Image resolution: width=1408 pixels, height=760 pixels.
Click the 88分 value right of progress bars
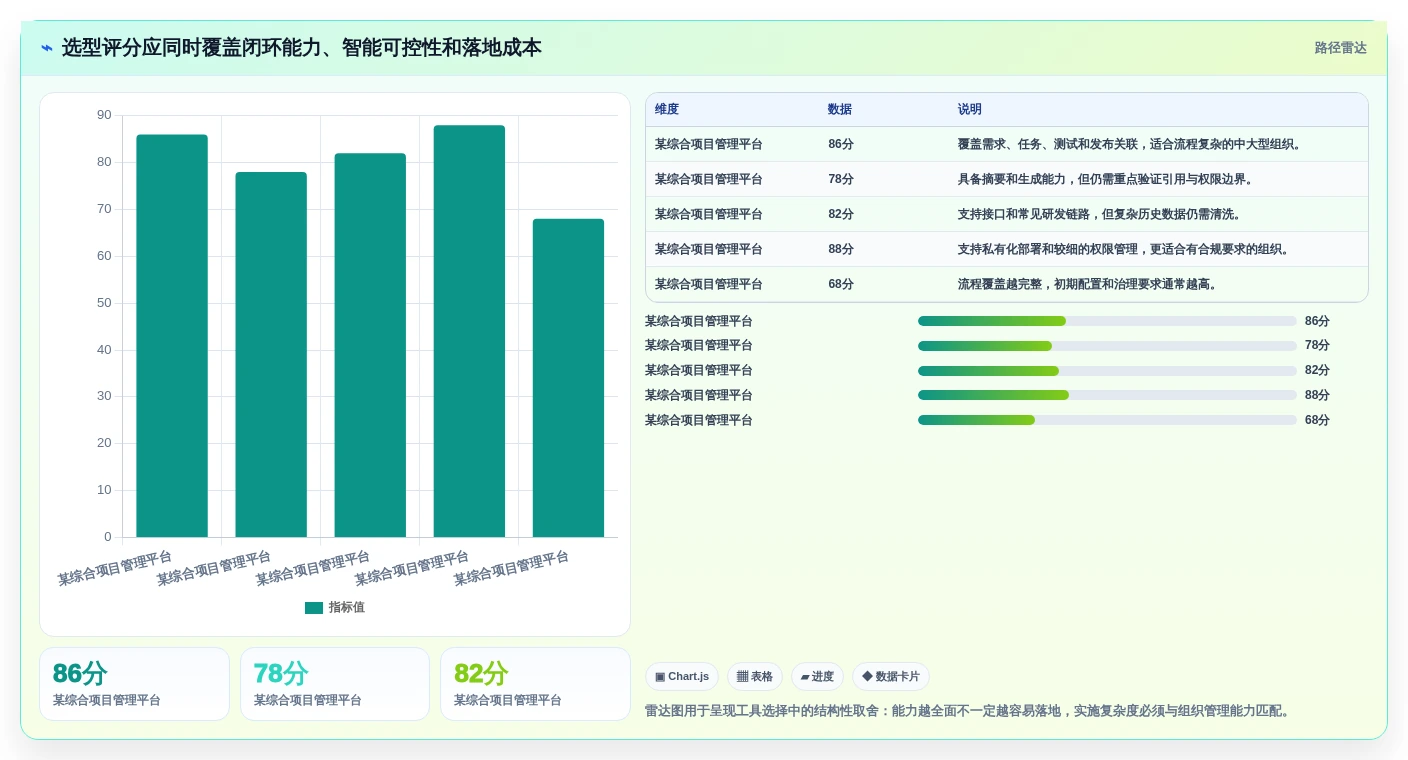(1317, 395)
